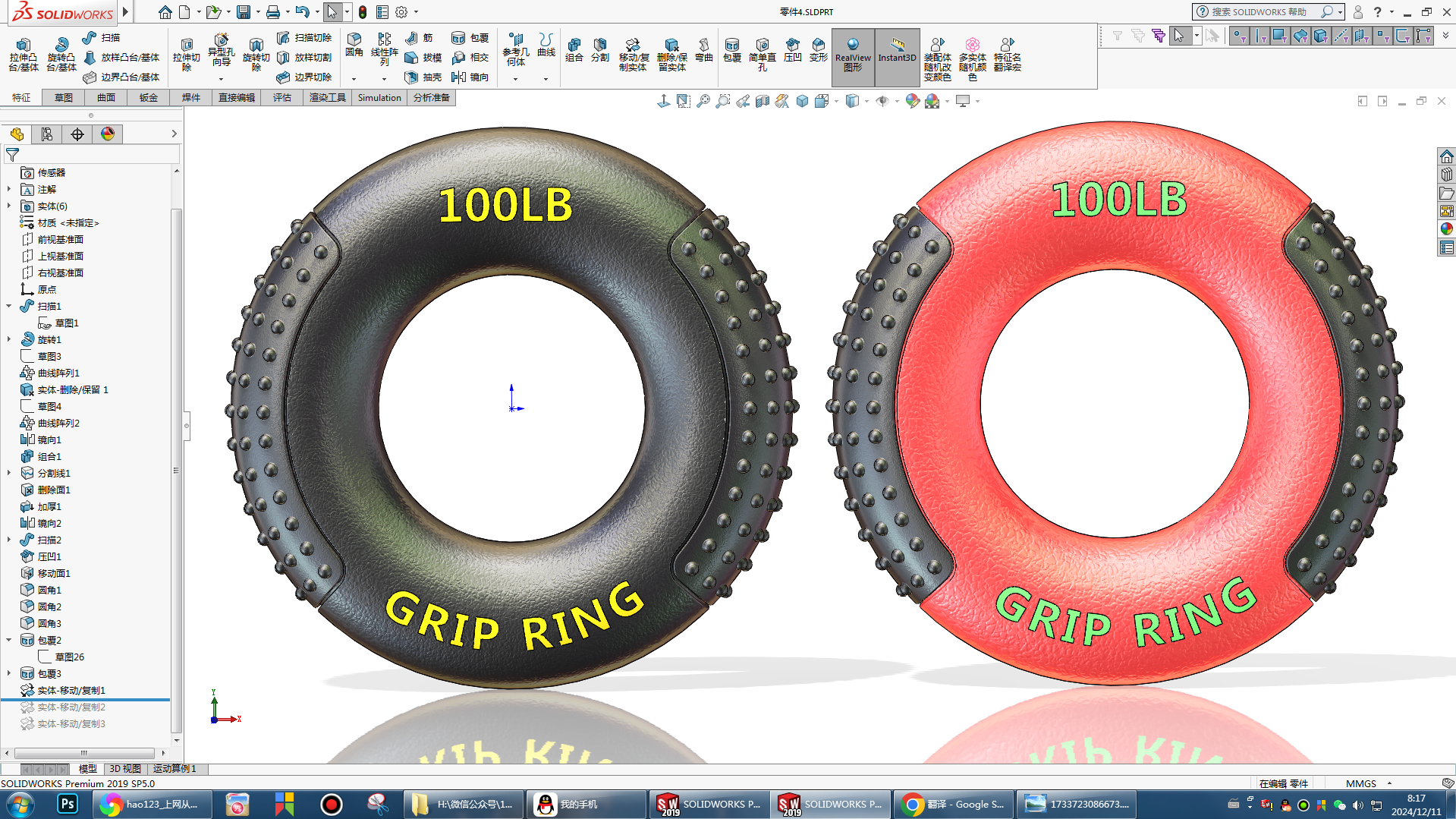Select the Linear Pattern (线性阵列) tool
The width and height of the screenshot is (1456, 819).
(384, 49)
